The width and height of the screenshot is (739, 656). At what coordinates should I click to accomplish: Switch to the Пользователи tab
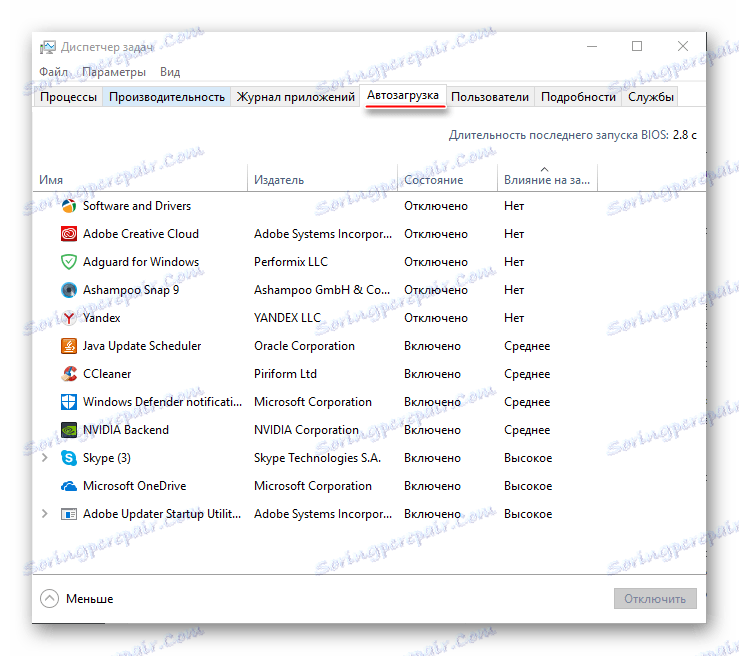click(490, 97)
